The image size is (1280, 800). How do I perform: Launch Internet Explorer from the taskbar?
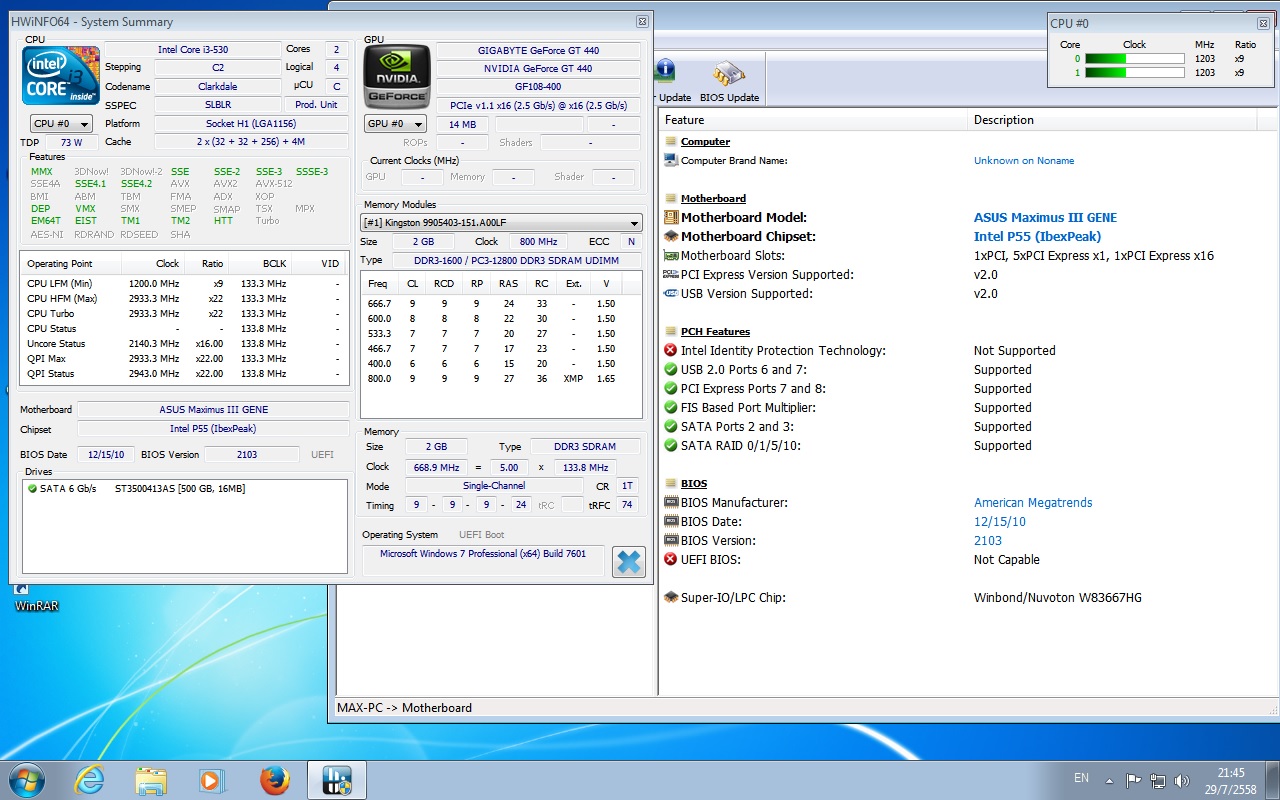[90, 780]
